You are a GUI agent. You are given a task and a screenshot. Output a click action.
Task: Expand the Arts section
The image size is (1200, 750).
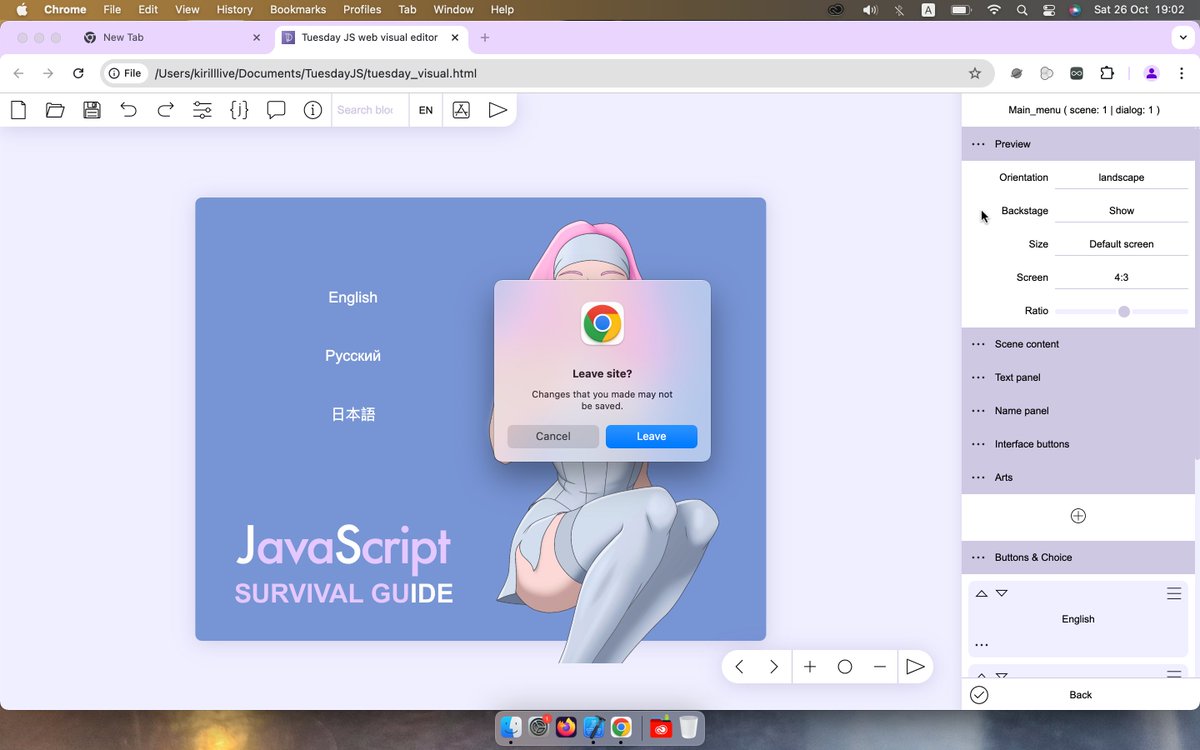[1078, 477]
